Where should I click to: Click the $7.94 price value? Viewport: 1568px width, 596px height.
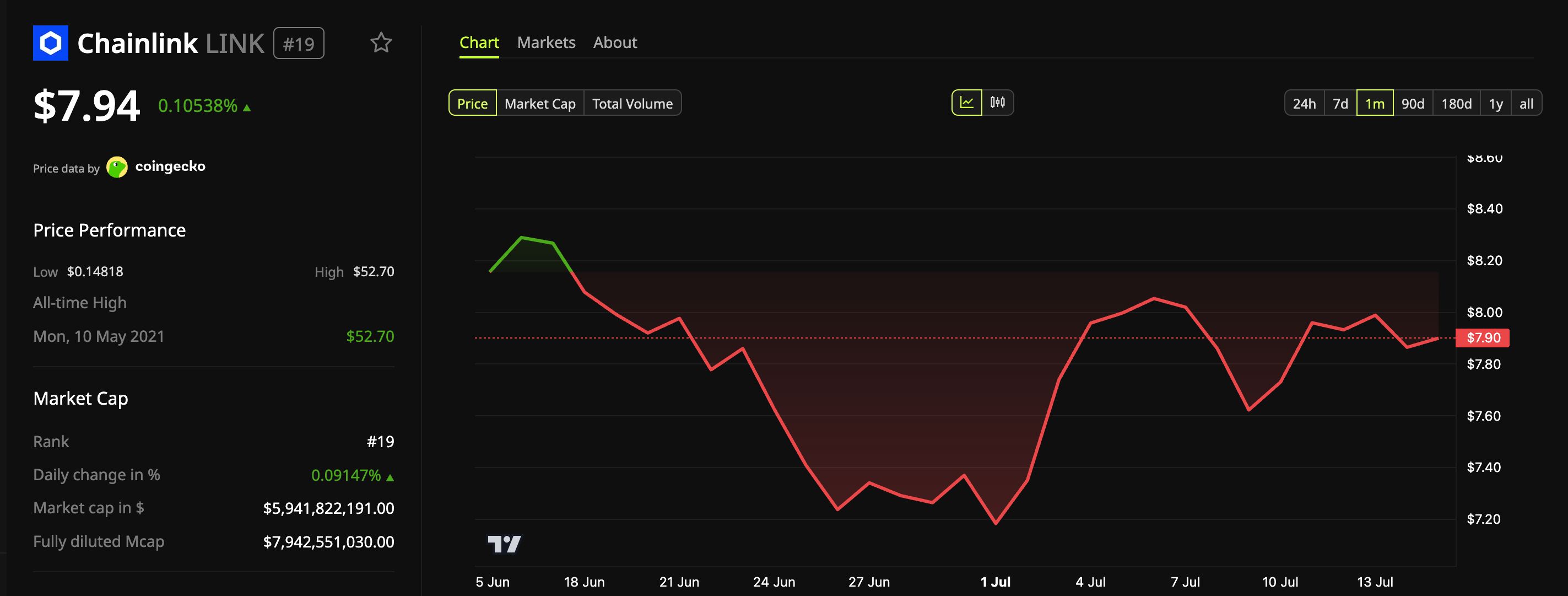click(86, 106)
